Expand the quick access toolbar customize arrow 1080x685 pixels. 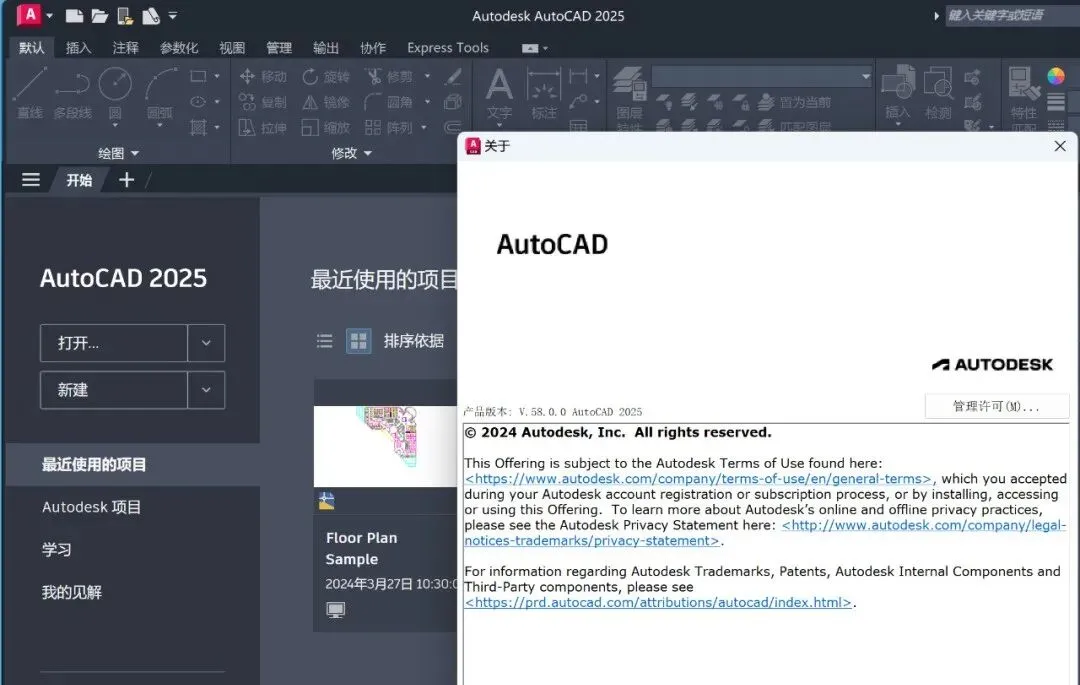(173, 14)
